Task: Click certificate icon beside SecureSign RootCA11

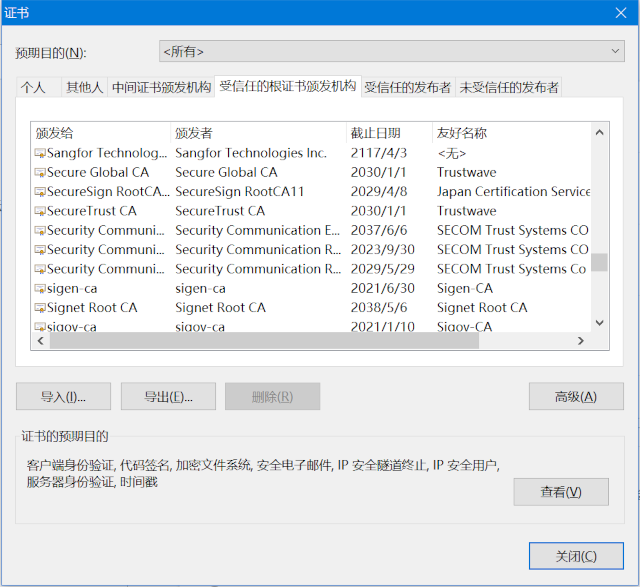Action: [x=40, y=192]
